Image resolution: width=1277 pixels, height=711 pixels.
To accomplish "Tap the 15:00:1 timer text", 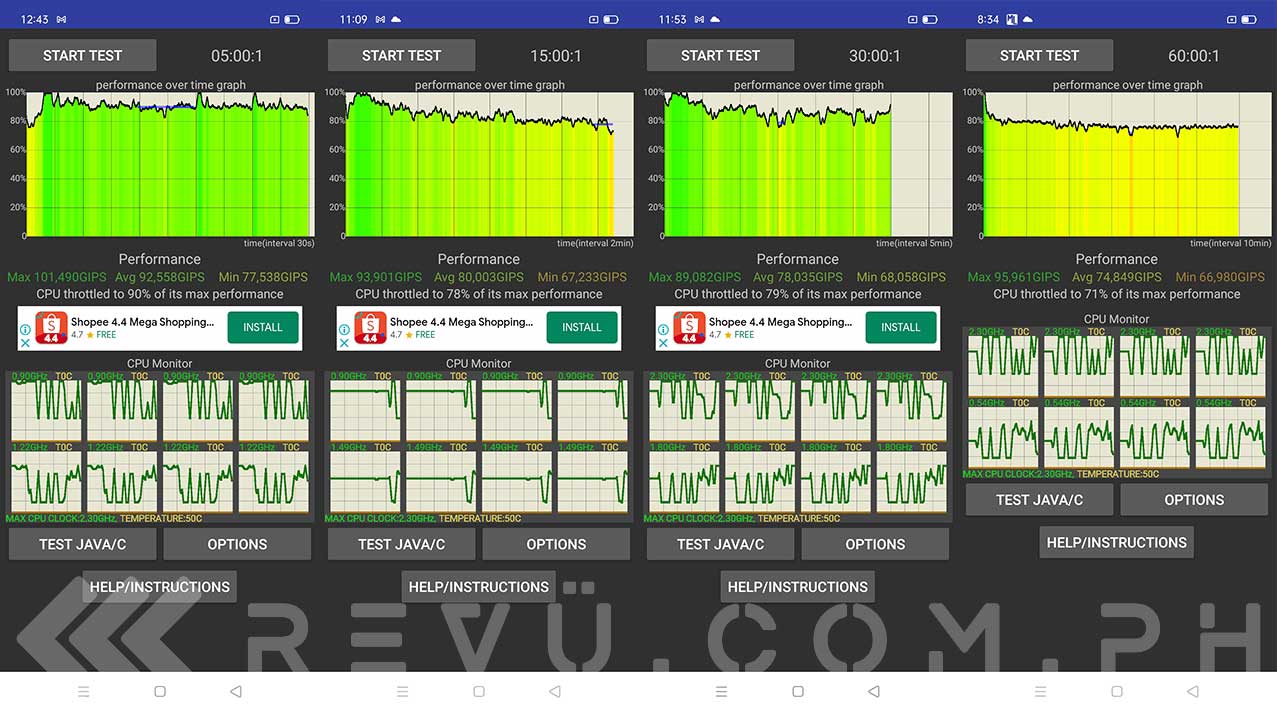I will 556,56.
